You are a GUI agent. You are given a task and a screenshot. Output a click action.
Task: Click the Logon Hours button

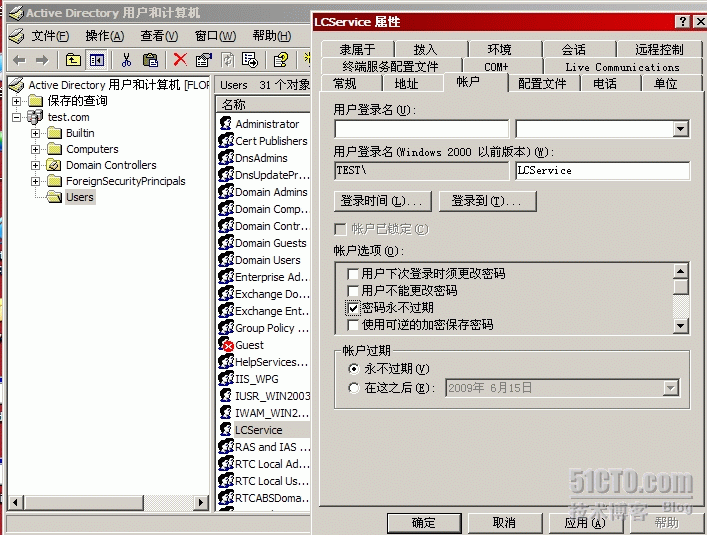click(x=382, y=201)
